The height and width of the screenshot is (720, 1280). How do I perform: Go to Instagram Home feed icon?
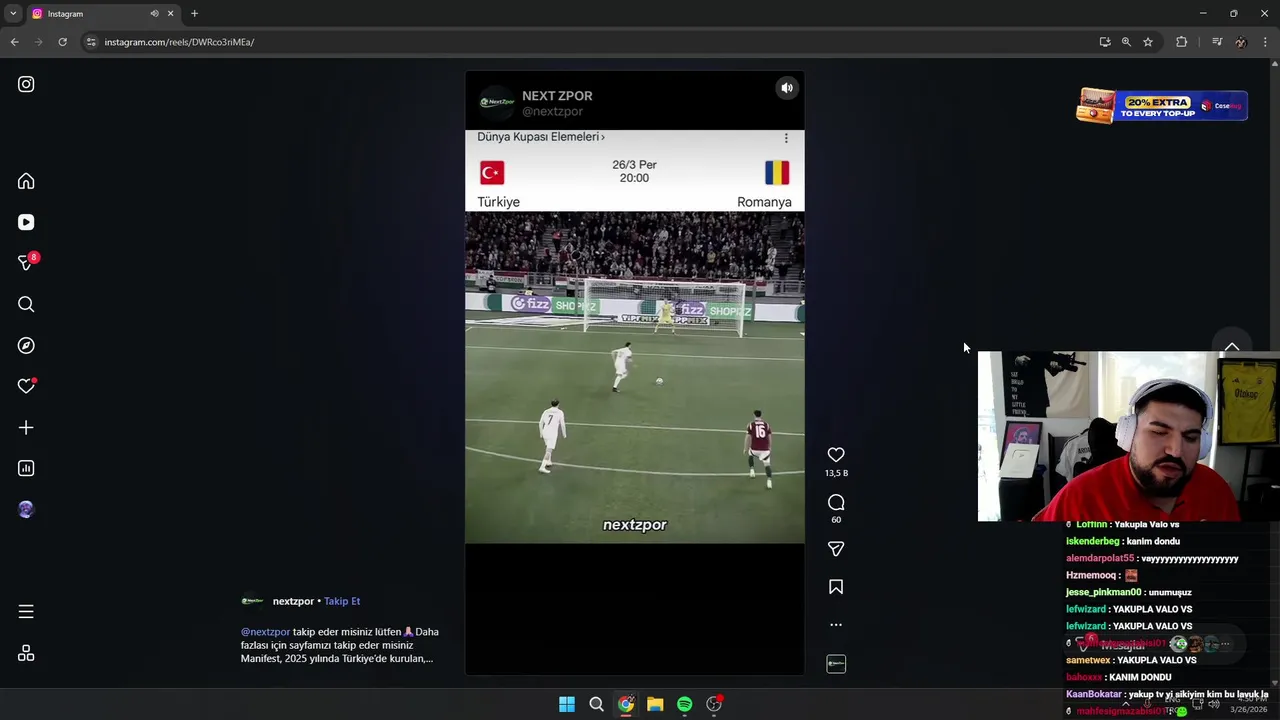[26, 181]
